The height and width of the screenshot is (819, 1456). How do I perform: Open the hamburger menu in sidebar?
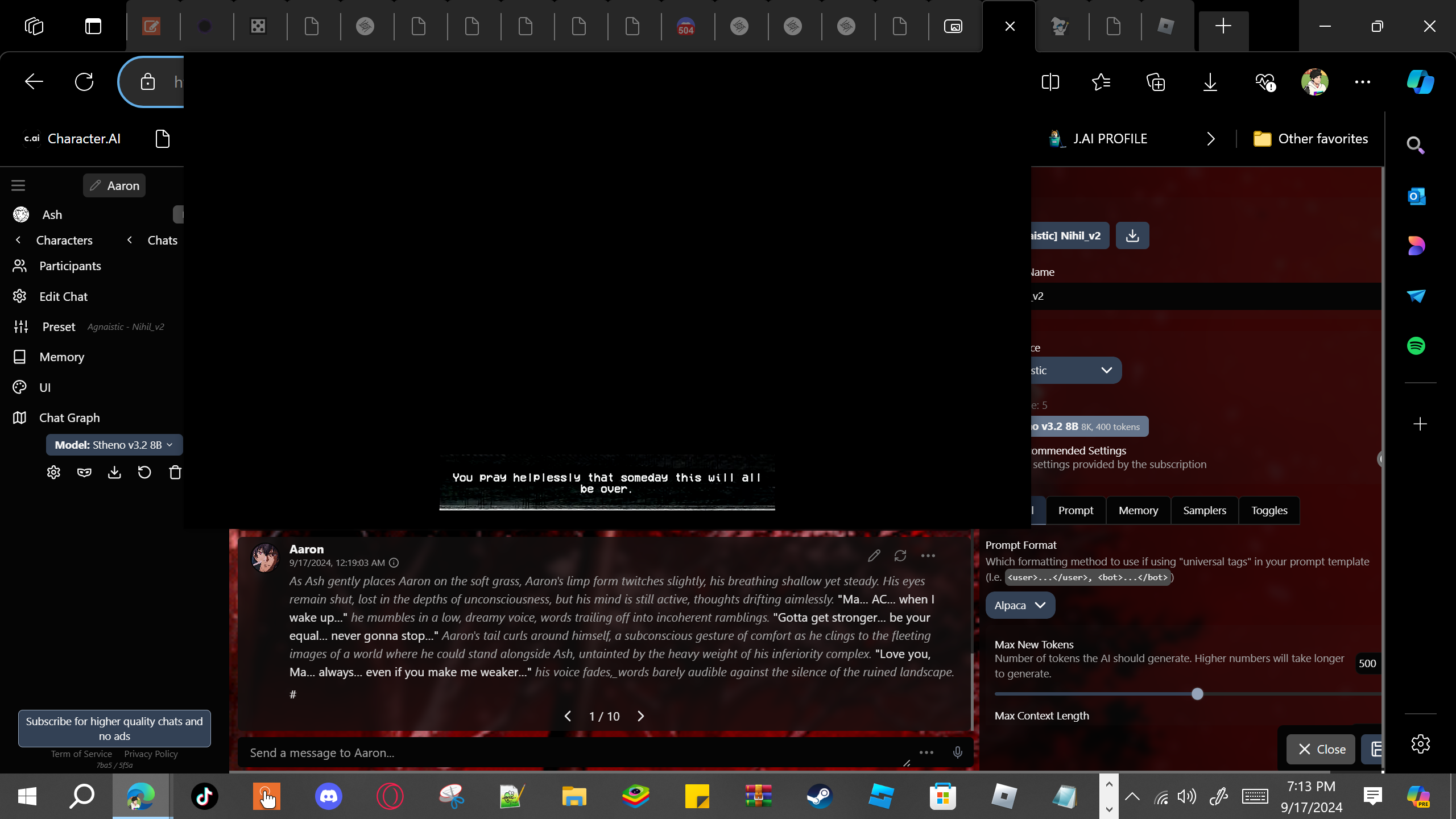(x=18, y=185)
